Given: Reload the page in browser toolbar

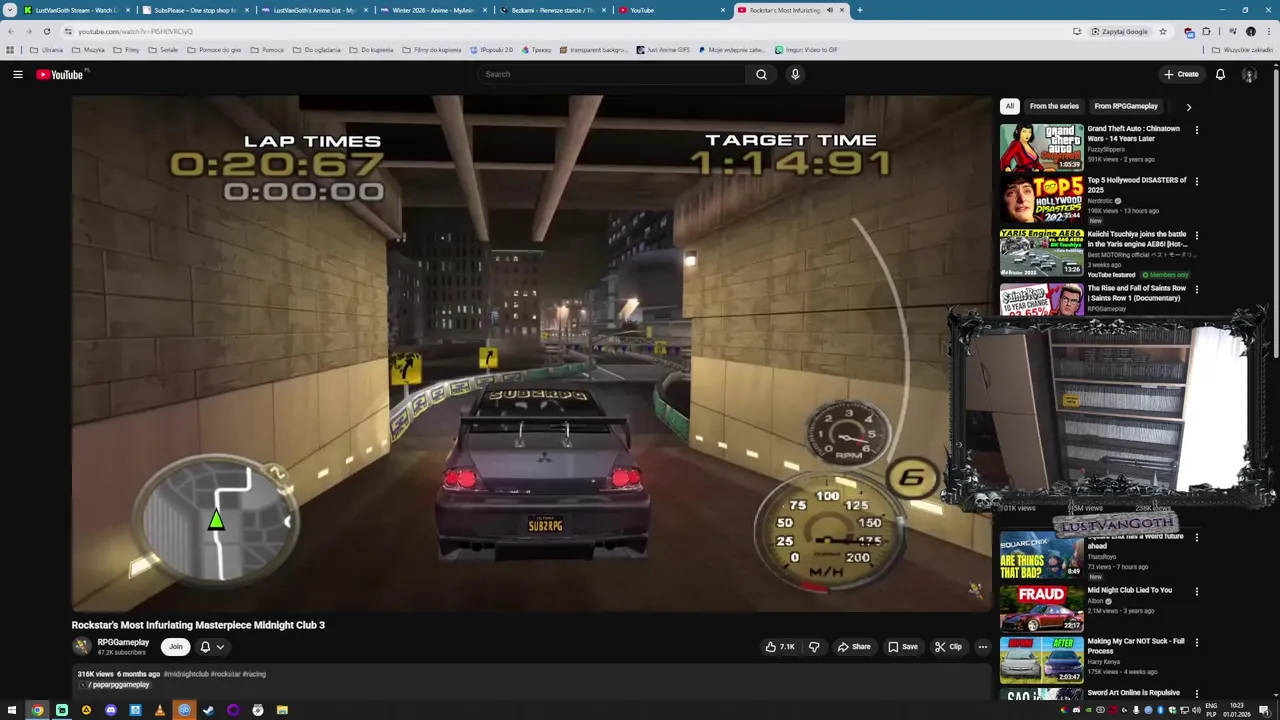Looking at the screenshot, I should (46, 31).
